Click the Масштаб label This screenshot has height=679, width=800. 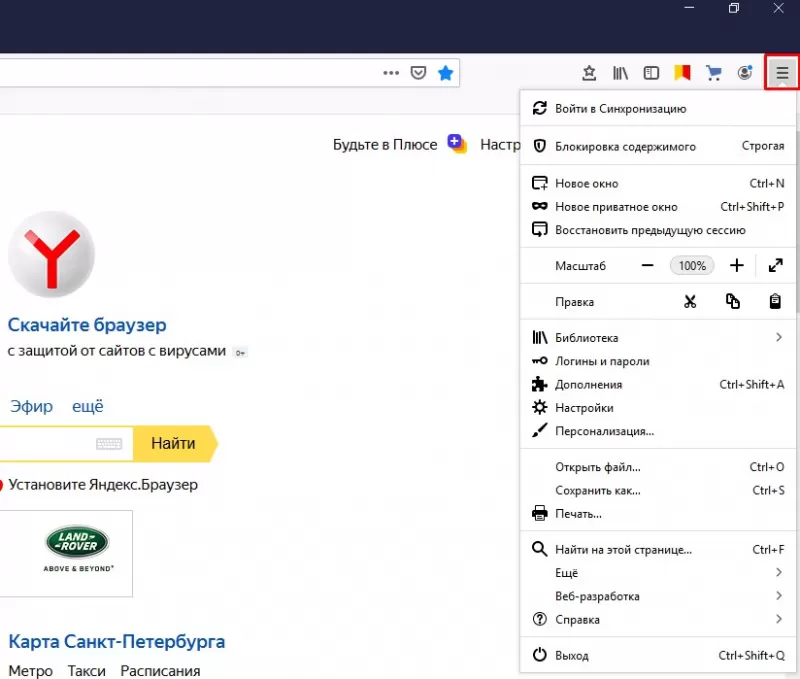(581, 266)
